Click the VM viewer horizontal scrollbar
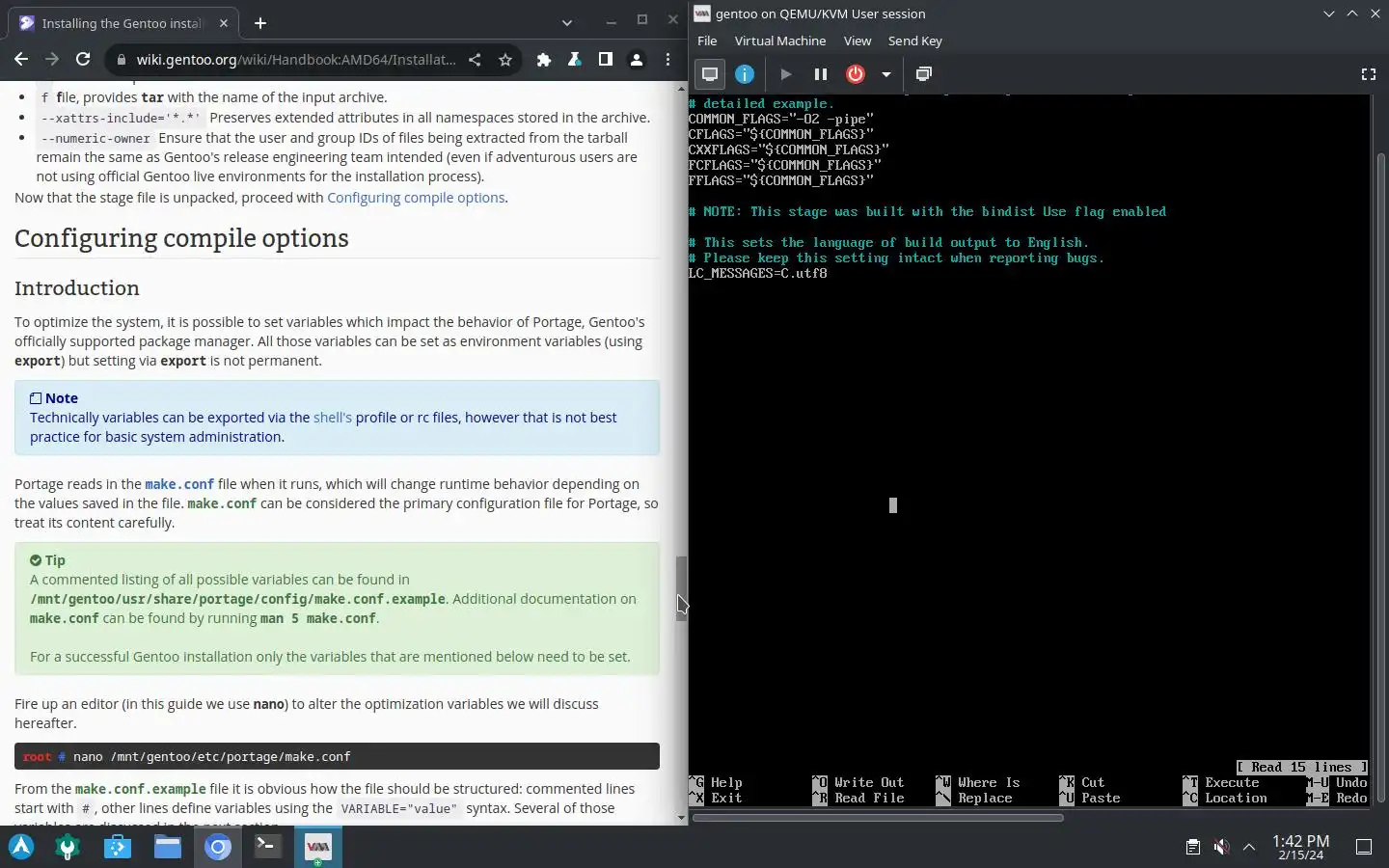Viewport: 1389px width, 868px height. click(x=878, y=818)
